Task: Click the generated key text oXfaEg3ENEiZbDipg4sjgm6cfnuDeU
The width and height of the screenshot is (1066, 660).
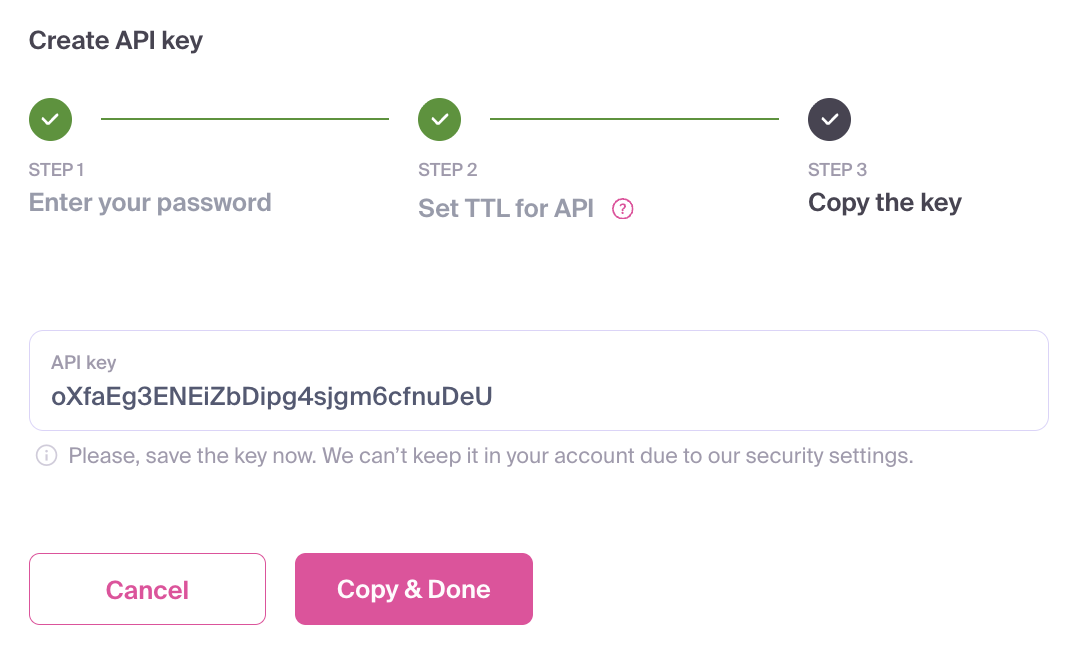Action: (x=272, y=397)
